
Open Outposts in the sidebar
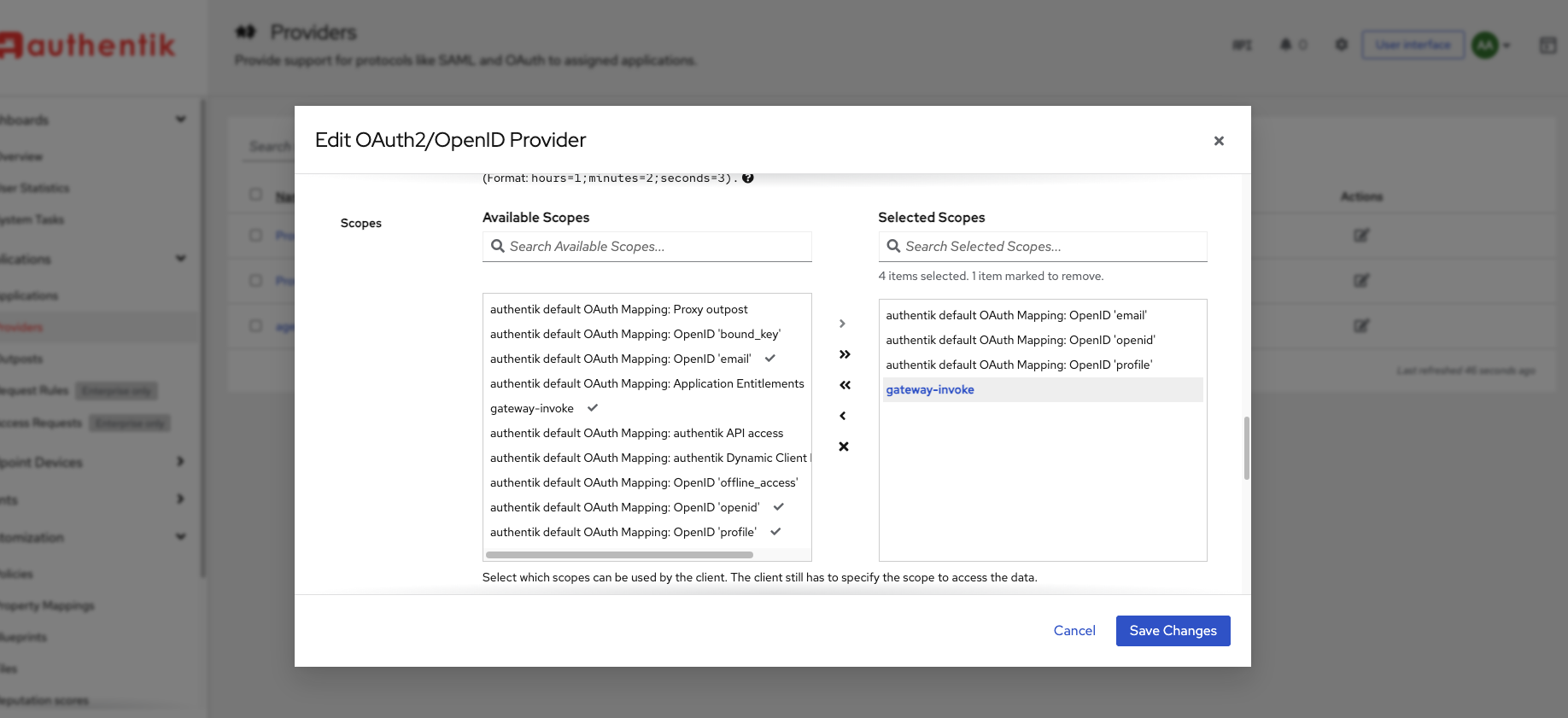tap(21, 359)
